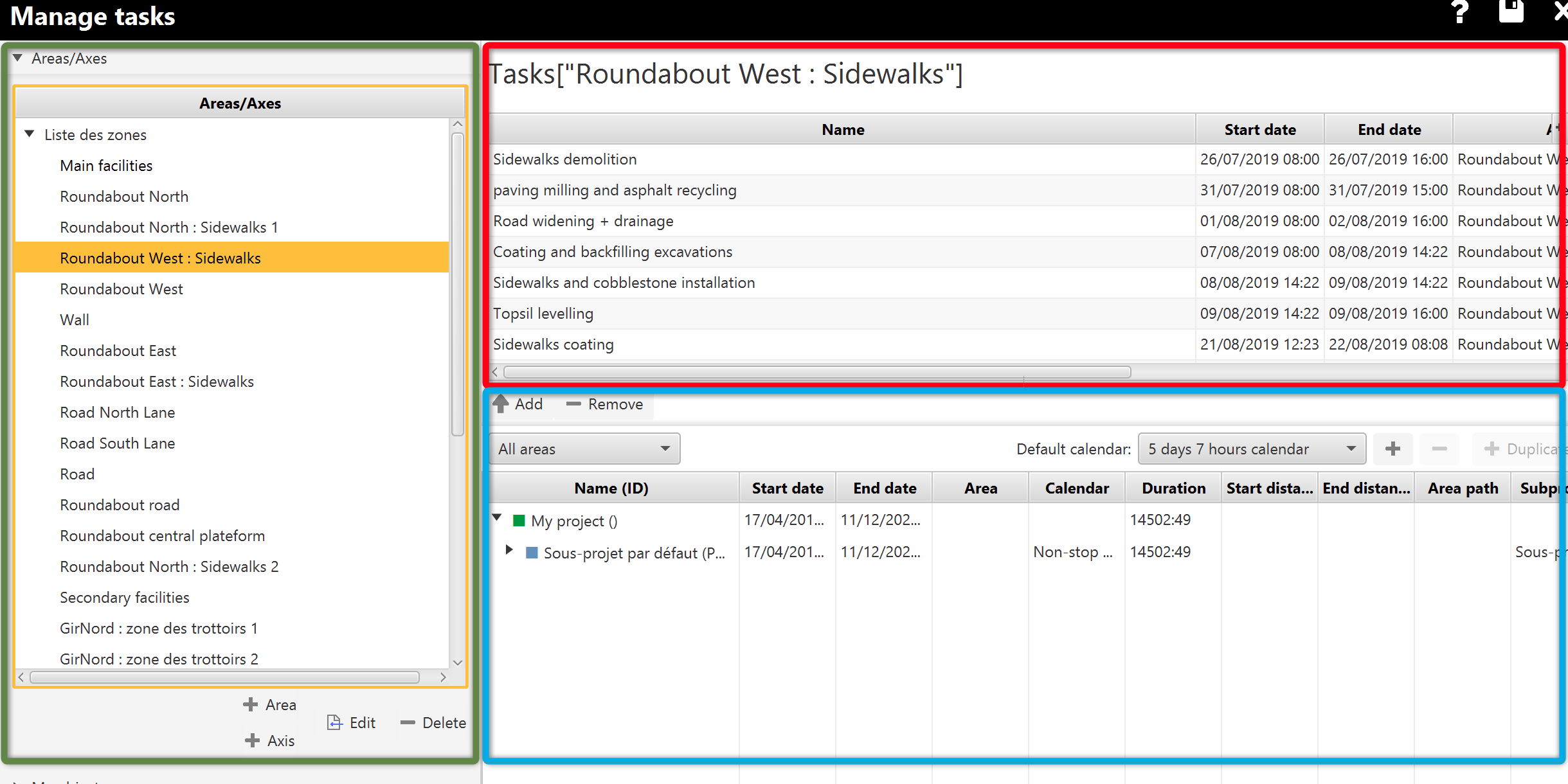The image size is (1568, 784).
Task: Select Roundabout North area
Action: pos(124,197)
